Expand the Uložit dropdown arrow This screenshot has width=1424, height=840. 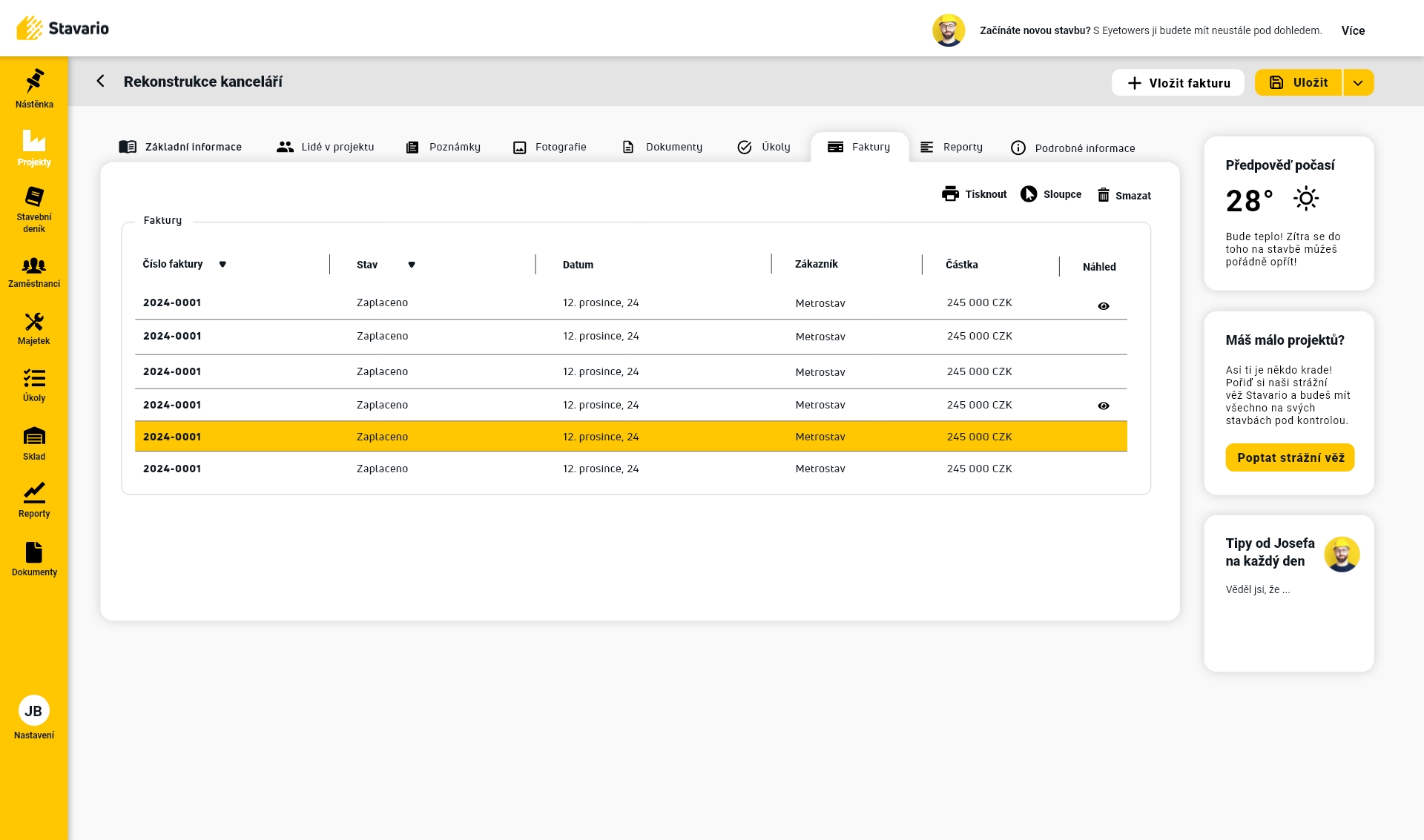pos(1357,83)
